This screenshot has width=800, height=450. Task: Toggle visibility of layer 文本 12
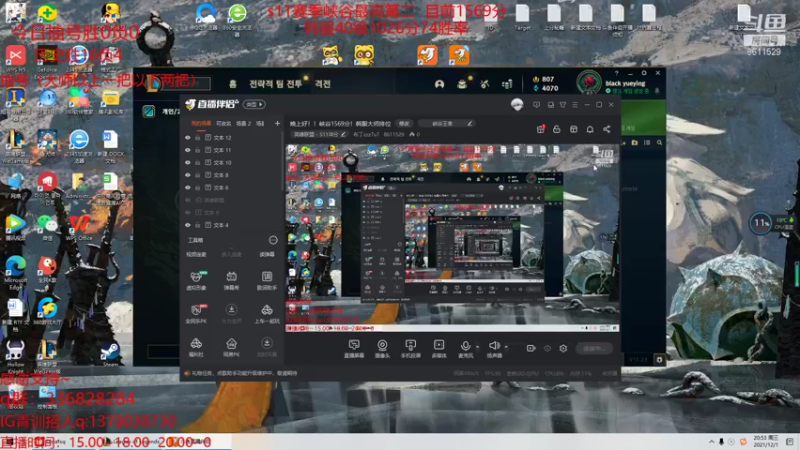pyautogui.click(x=188, y=138)
